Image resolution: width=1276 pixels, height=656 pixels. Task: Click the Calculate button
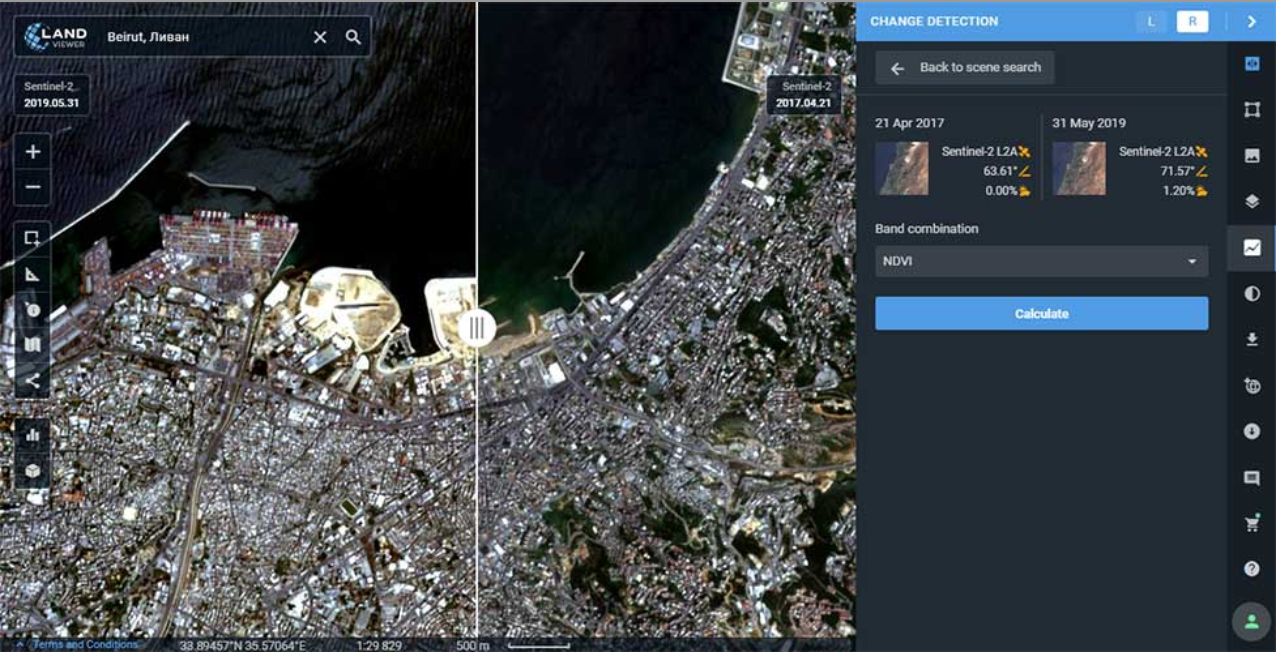(x=1041, y=313)
